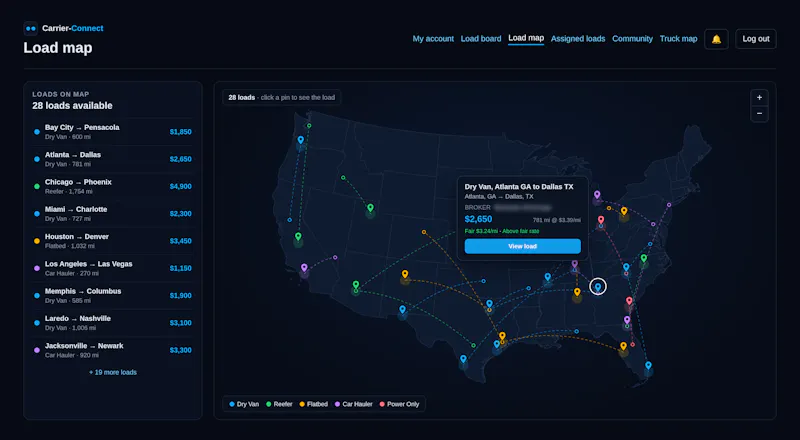
Task: Open the Assigned loads tab
Action: 578,39
